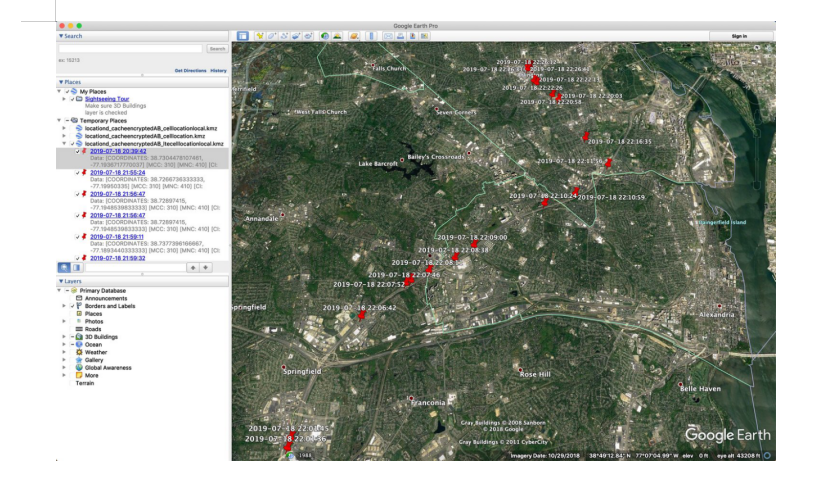
Task: Enable the Terrain layer checkbox
Action: tap(72, 383)
